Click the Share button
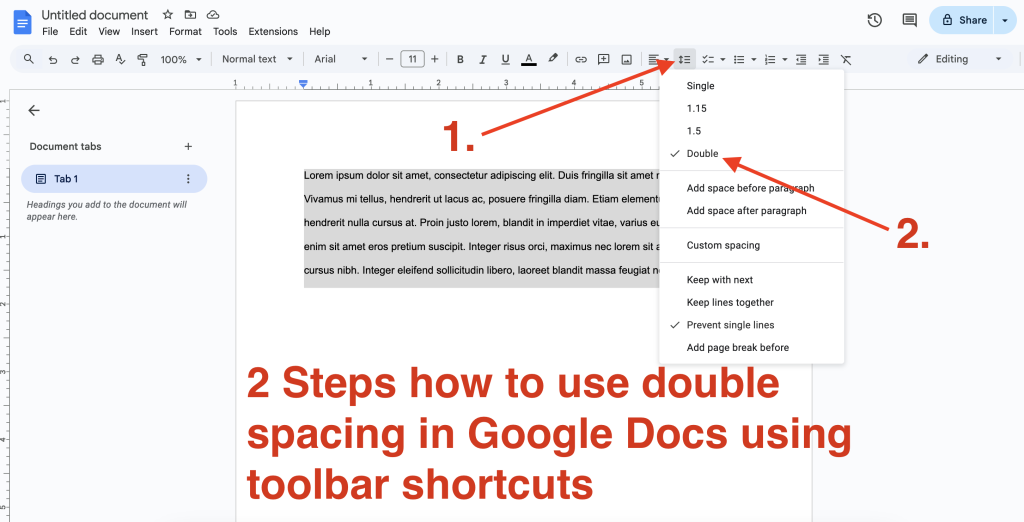This screenshot has width=1024, height=522. click(963, 20)
